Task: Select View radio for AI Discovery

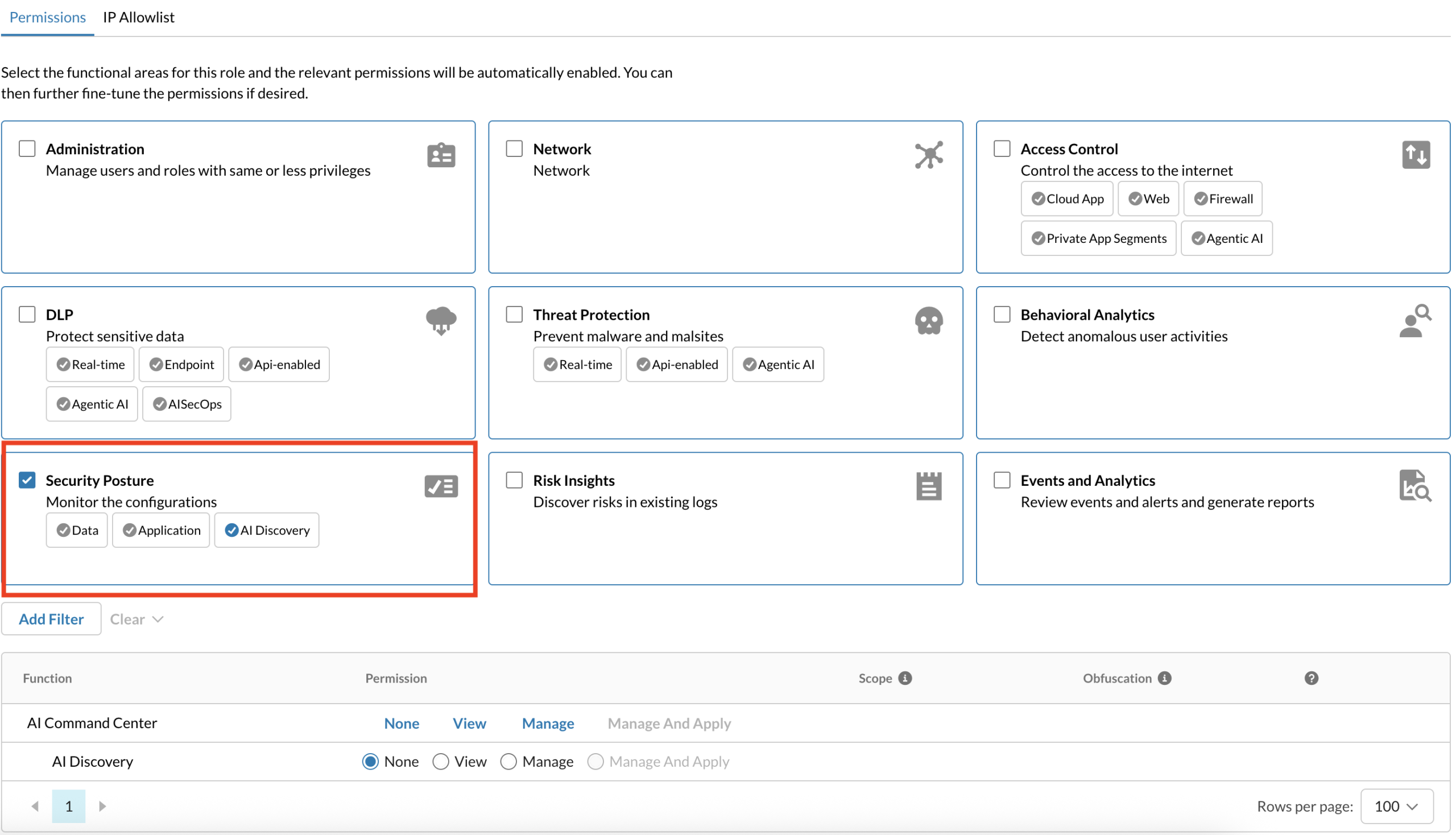Action: [440, 762]
